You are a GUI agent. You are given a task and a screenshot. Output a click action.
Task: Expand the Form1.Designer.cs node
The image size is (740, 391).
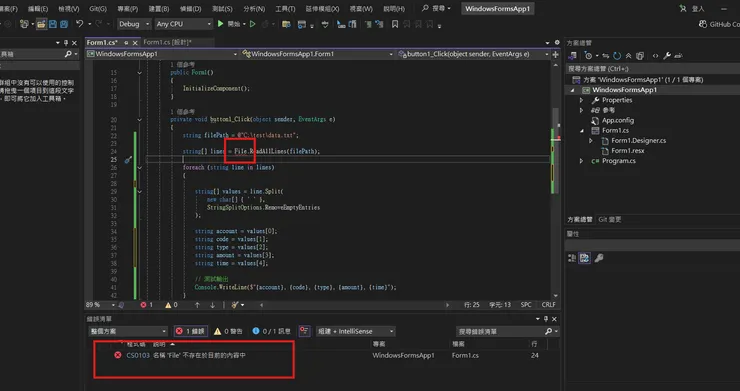coord(590,141)
